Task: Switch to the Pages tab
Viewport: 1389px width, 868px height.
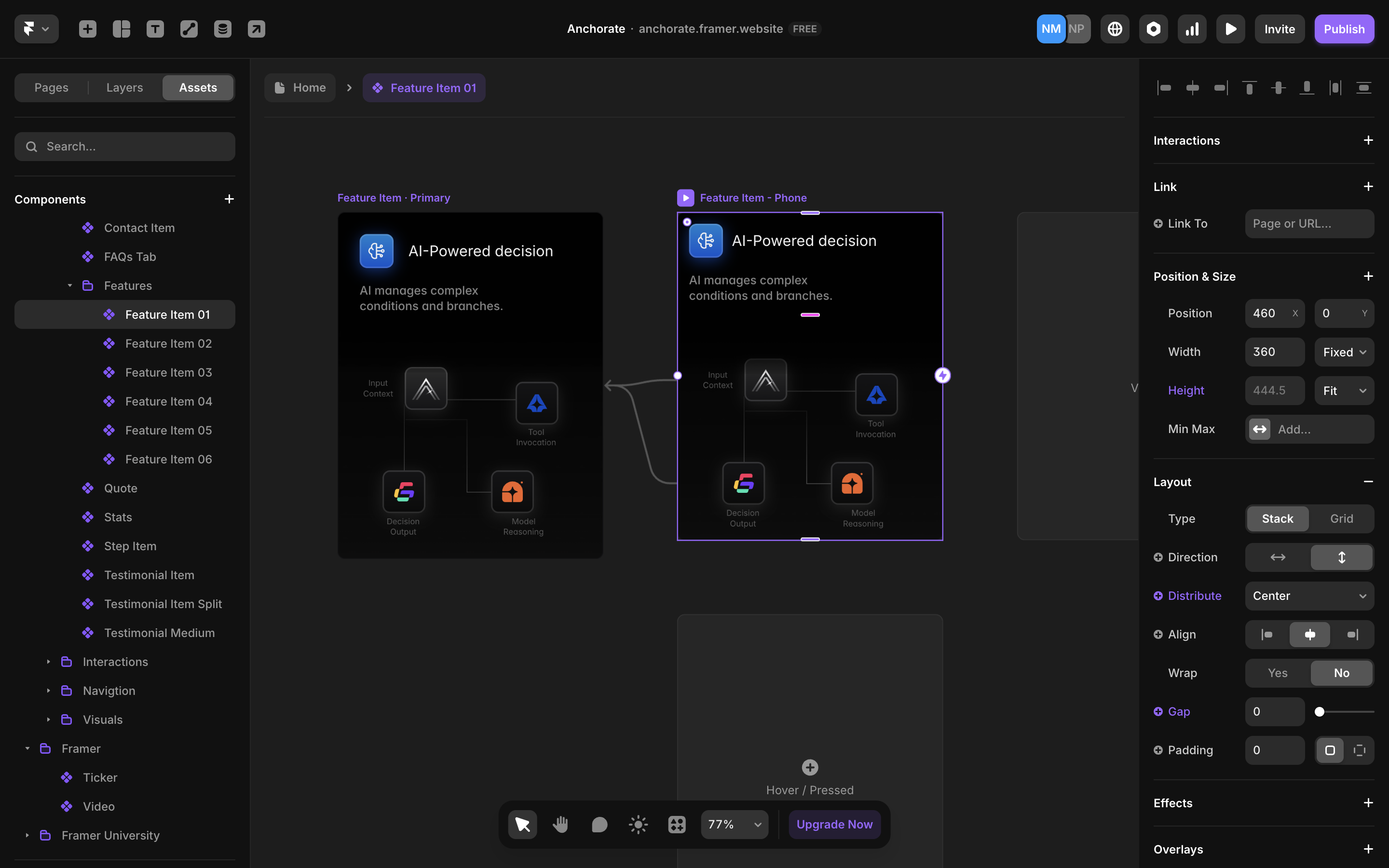Action: click(51, 87)
